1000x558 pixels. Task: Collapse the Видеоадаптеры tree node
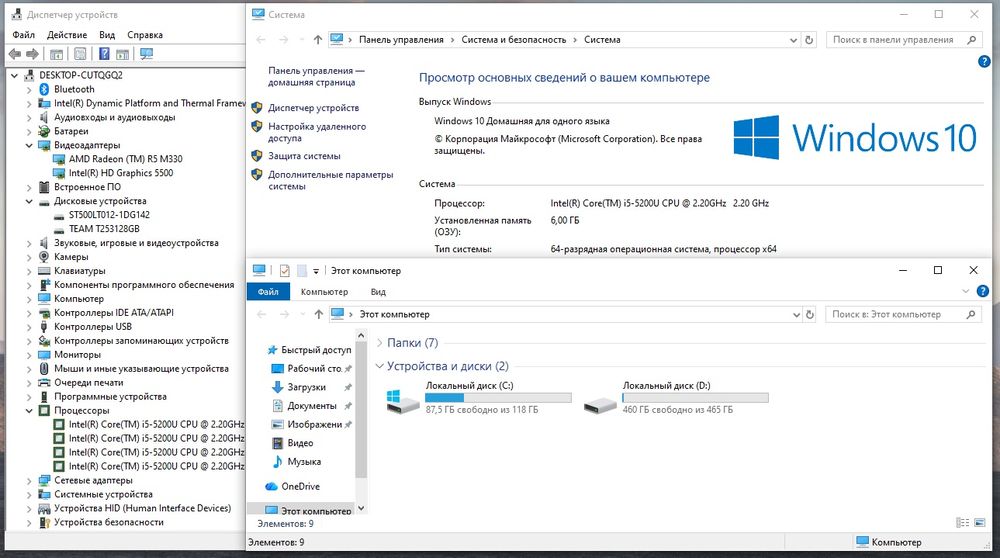29,145
